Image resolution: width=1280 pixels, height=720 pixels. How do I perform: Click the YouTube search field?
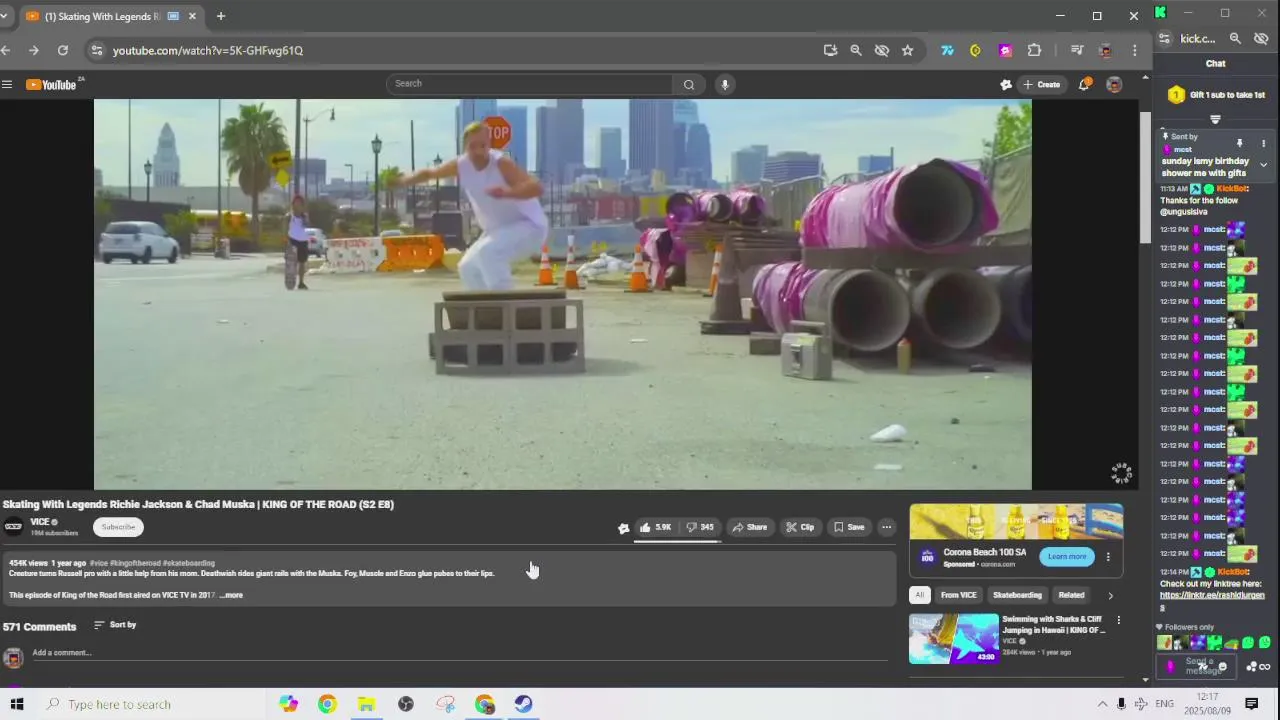pyautogui.click(x=530, y=84)
